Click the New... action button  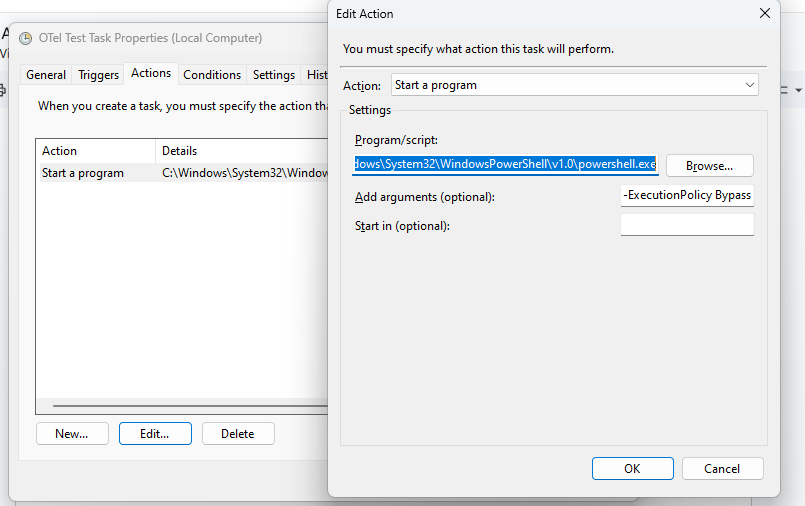click(72, 434)
